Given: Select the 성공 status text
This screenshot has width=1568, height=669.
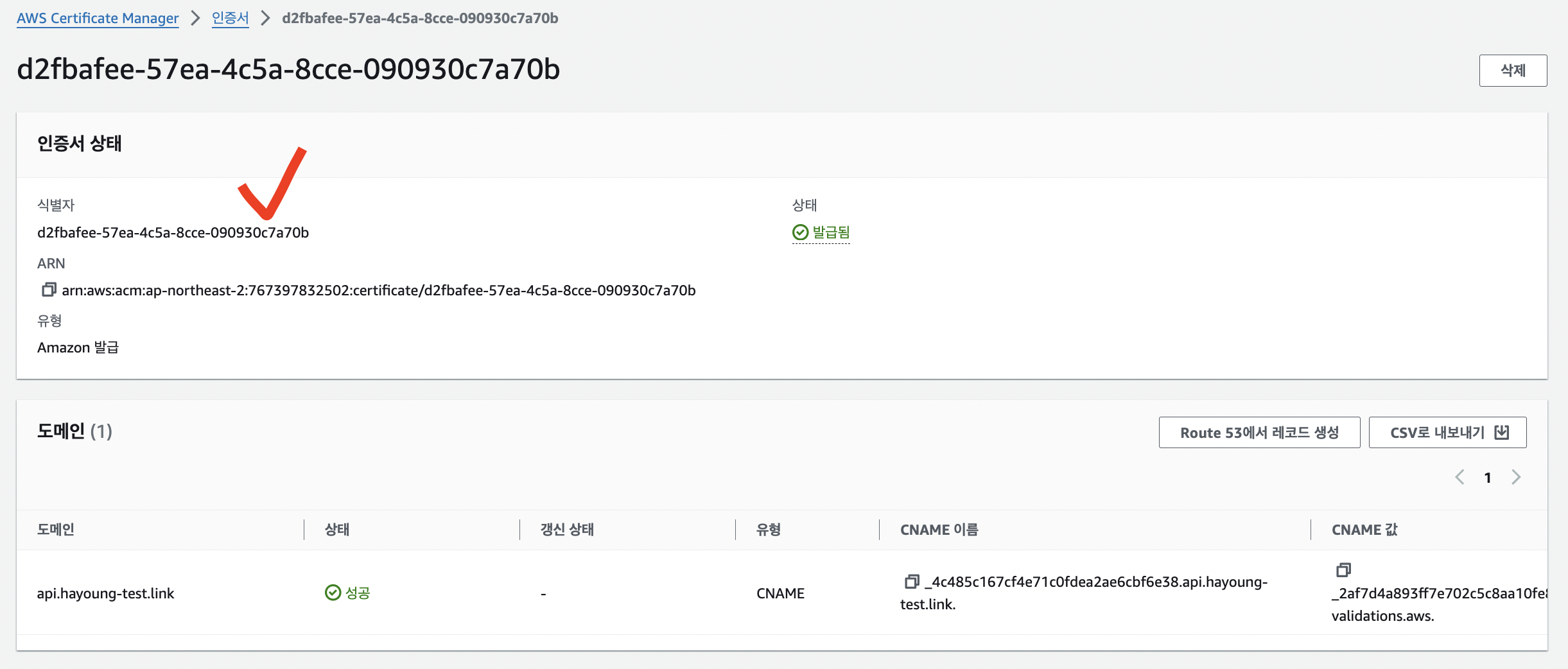Looking at the screenshot, I should 358,593.
